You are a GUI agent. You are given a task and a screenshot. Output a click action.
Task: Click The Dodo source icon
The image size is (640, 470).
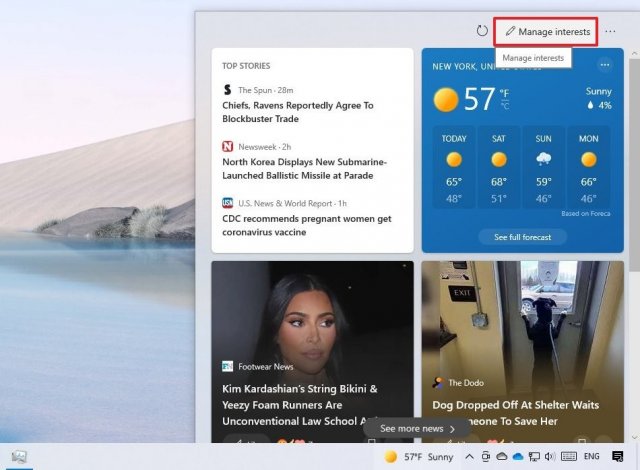[438, 383]
